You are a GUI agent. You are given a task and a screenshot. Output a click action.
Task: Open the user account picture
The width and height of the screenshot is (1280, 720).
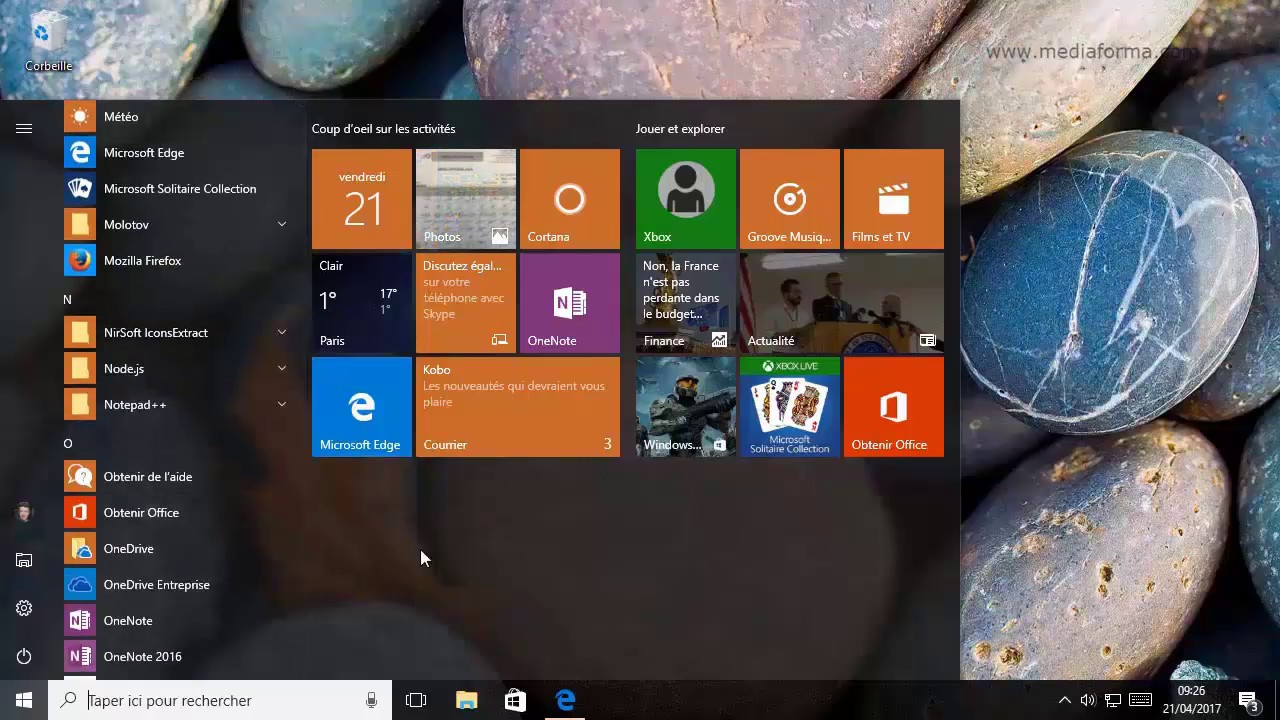pos(24,512)
